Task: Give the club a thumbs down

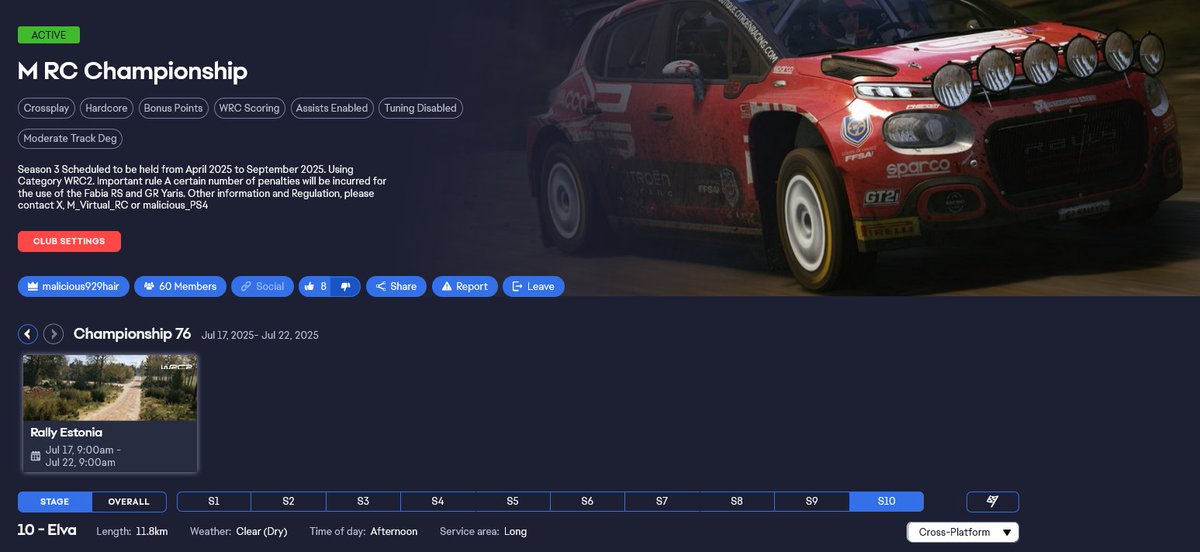Action: pos(345,286)
